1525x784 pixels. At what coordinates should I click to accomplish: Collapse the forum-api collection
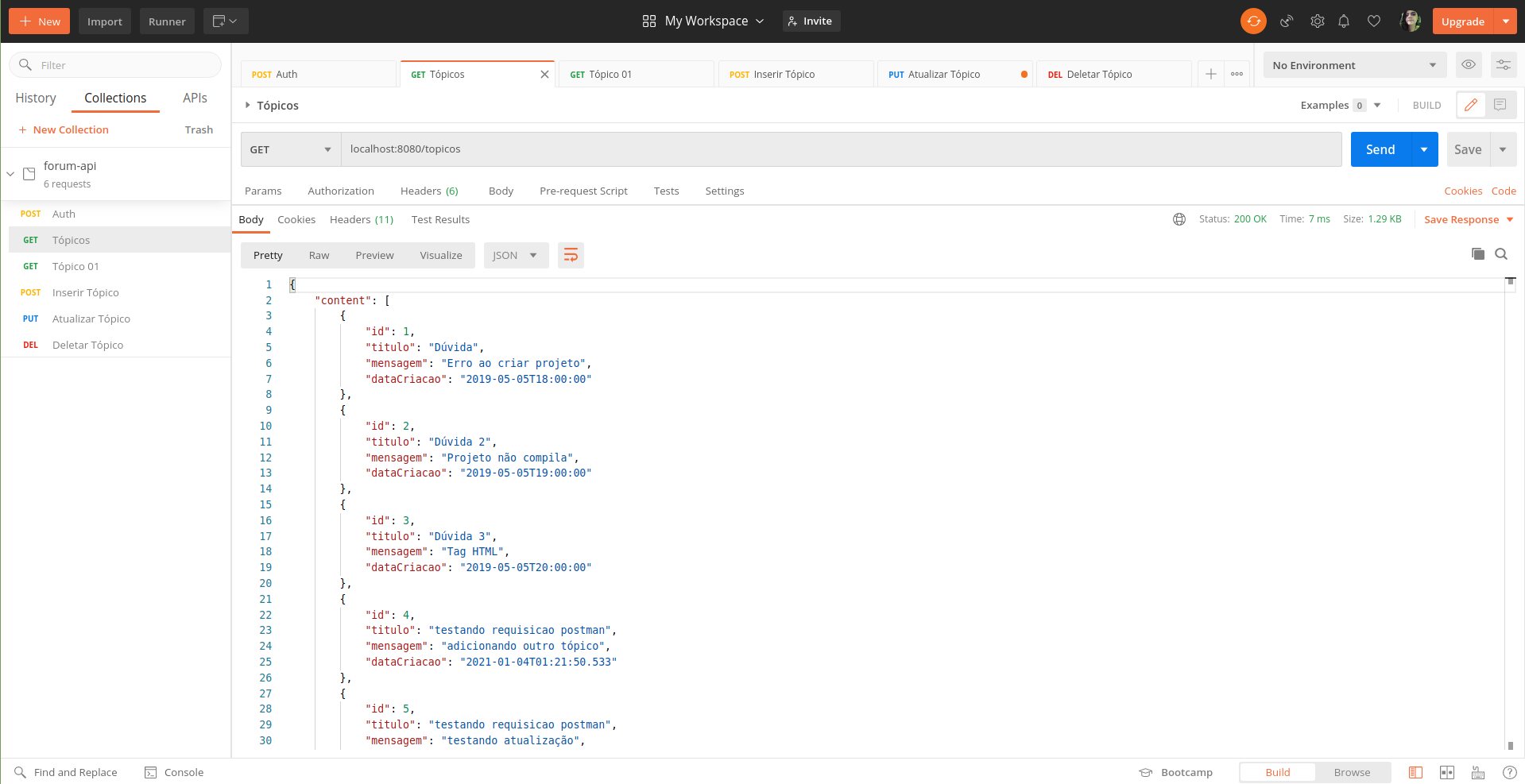10,173
